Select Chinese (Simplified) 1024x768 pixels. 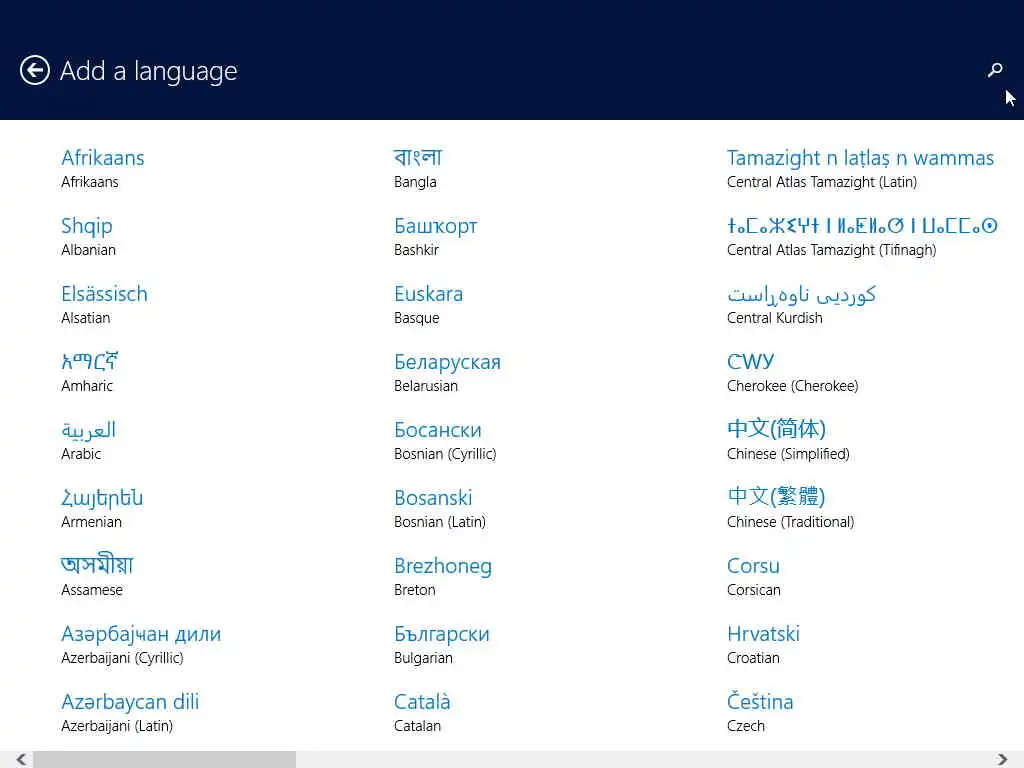(788, 440)
